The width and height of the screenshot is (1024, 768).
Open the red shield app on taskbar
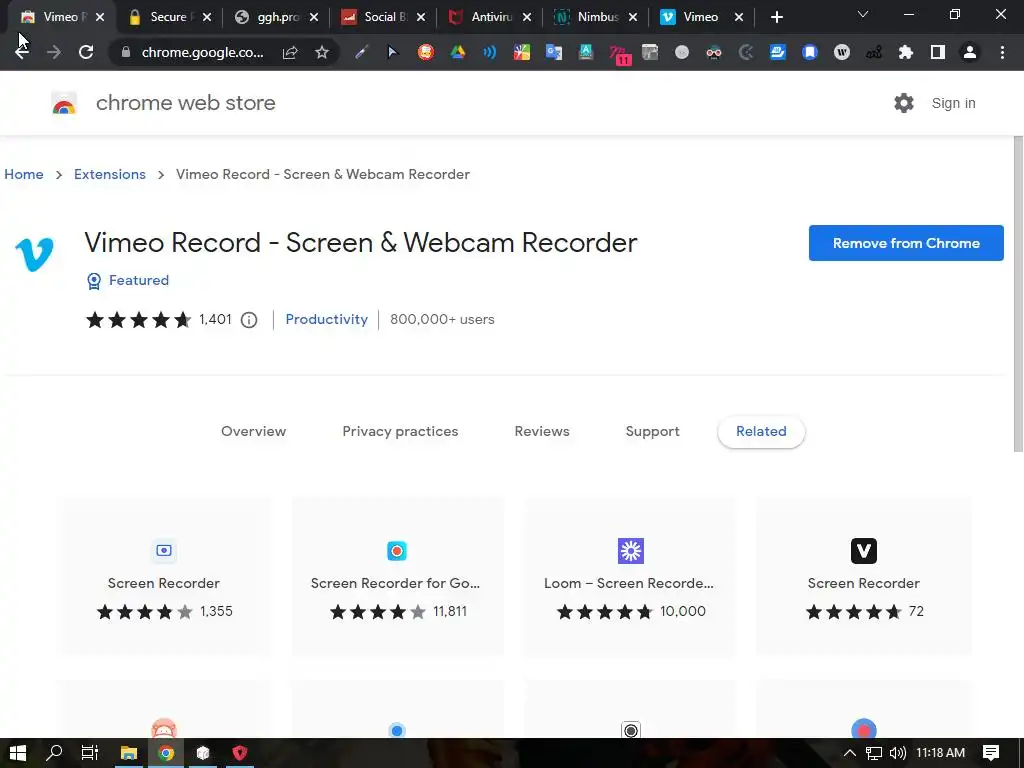coord(240,753)
